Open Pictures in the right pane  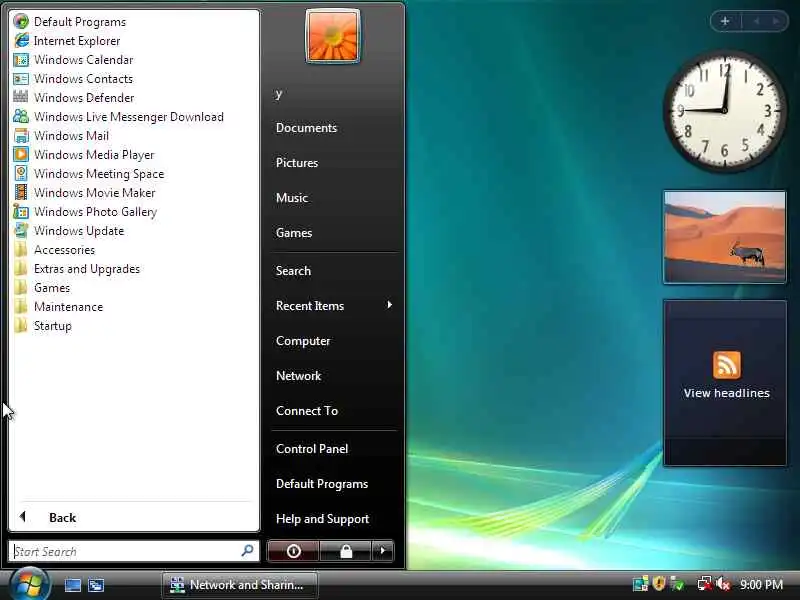point(297,163)
